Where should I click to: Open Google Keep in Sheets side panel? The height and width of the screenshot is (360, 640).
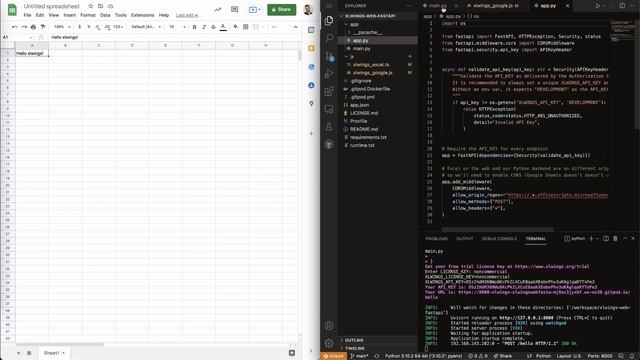click(311, 49)
